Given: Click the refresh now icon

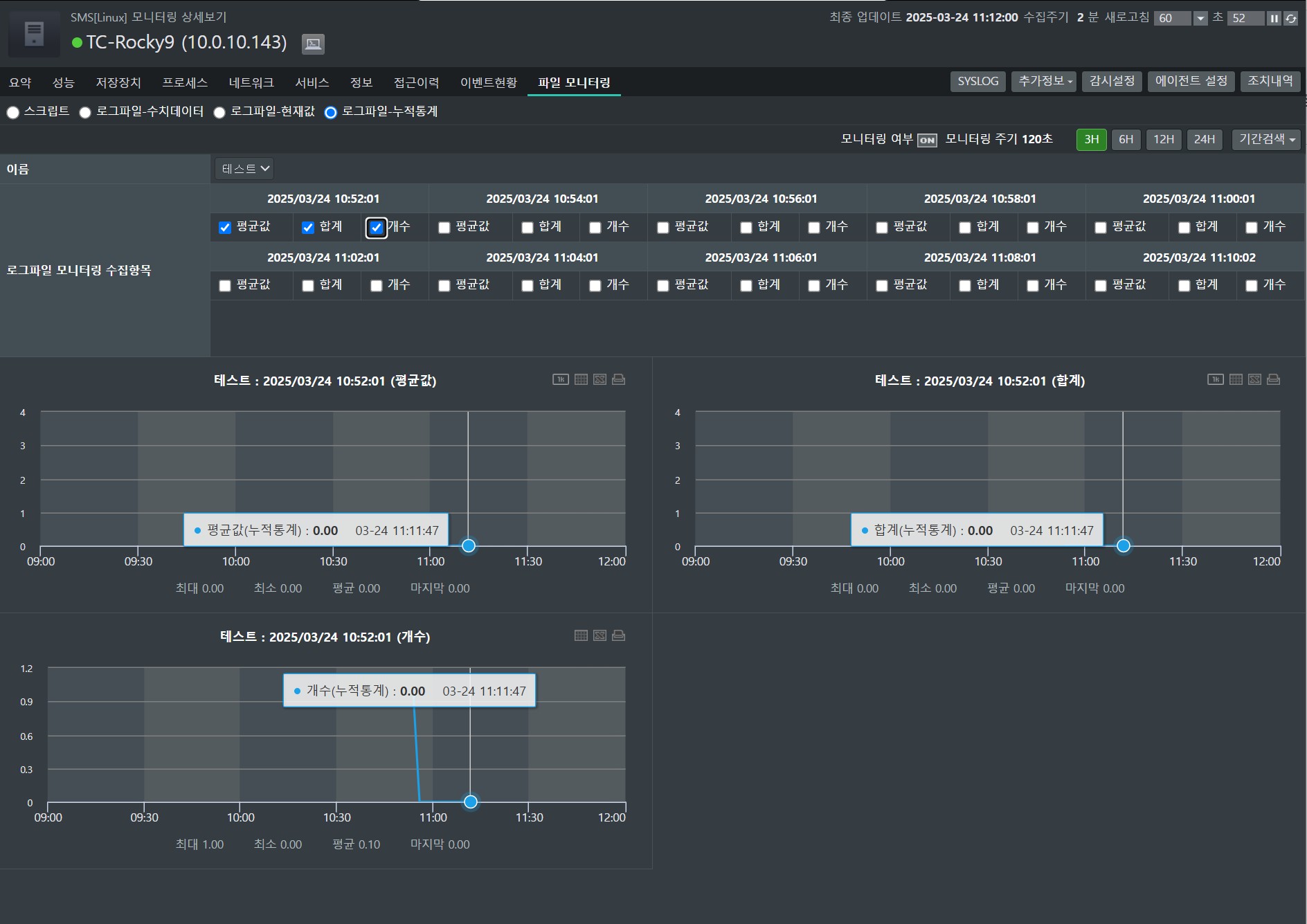Looking at the screenshot, I should (x=1291, y=19).
